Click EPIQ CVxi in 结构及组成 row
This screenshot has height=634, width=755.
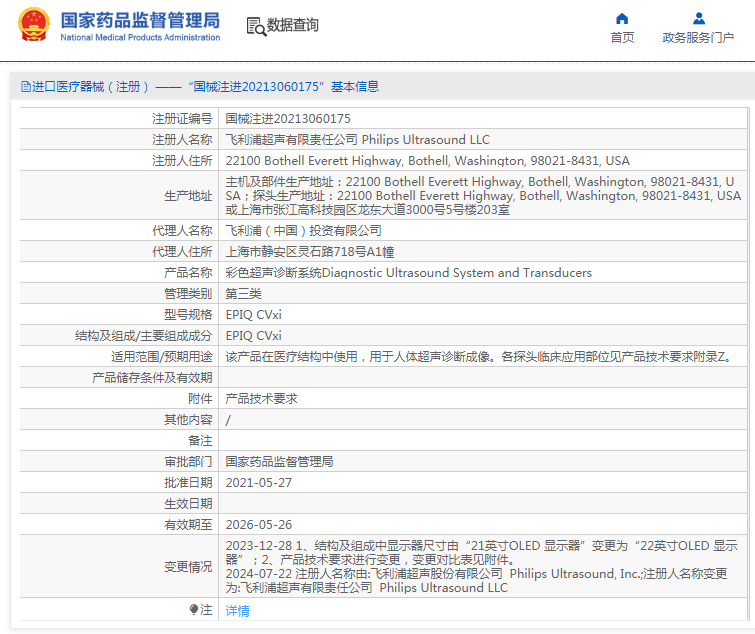253,336
